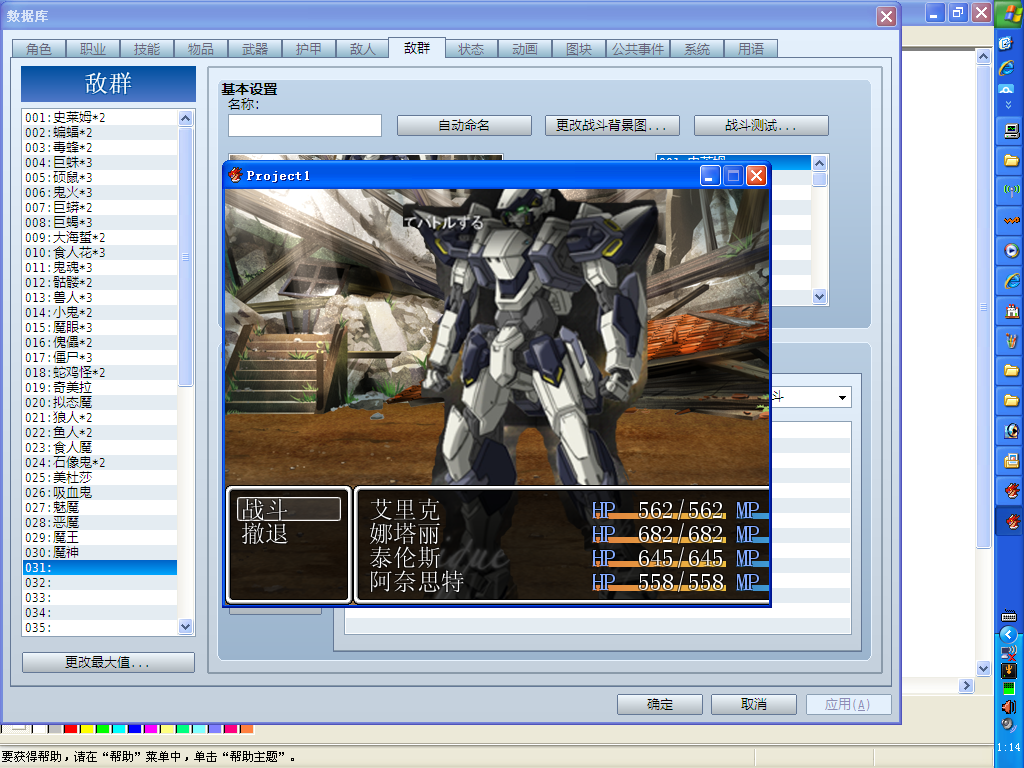
Task: Select troop 001:史莱姆*2
Action: coord(100,118)
